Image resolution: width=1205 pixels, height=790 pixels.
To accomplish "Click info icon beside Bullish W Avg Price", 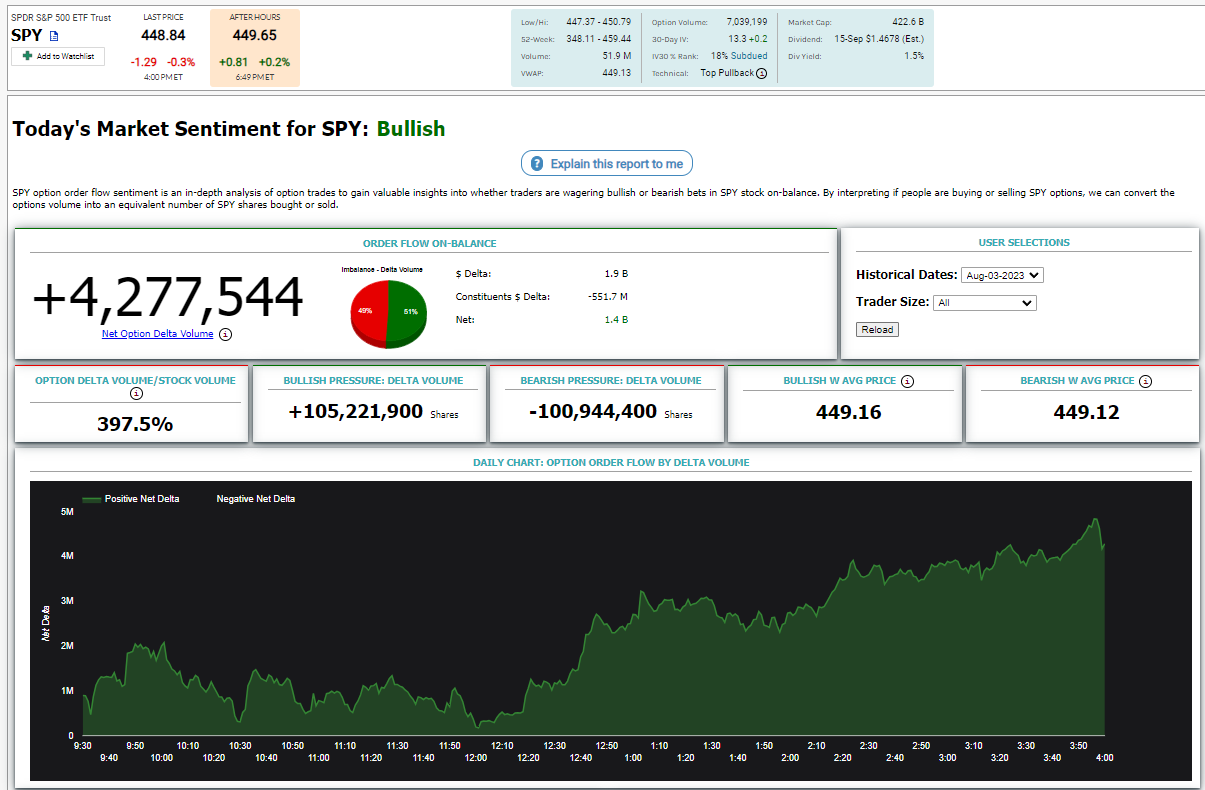I will [x=907, y=381].
